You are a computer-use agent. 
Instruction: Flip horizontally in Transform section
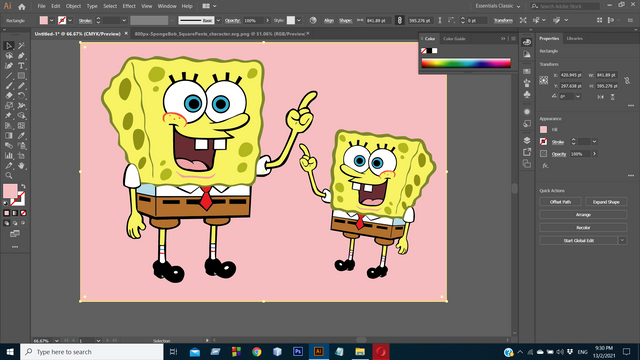pos(600,97)
